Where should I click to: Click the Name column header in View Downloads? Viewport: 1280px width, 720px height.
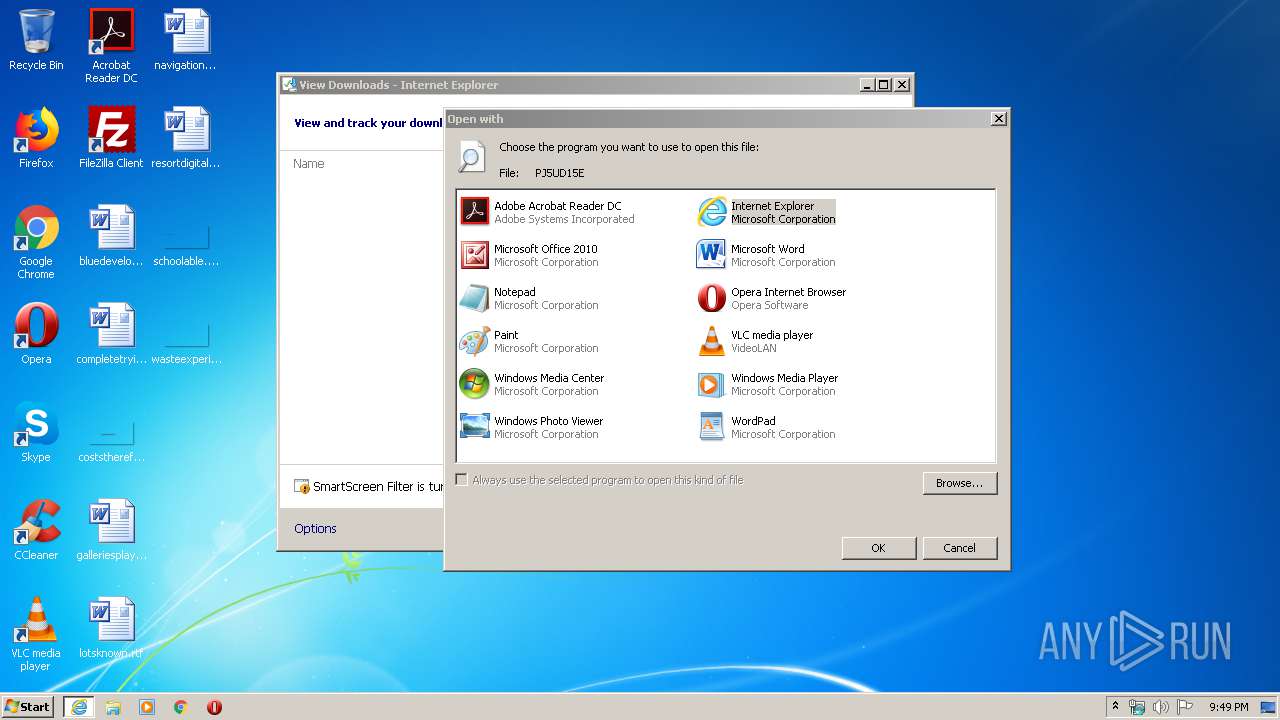pos(308,164)
